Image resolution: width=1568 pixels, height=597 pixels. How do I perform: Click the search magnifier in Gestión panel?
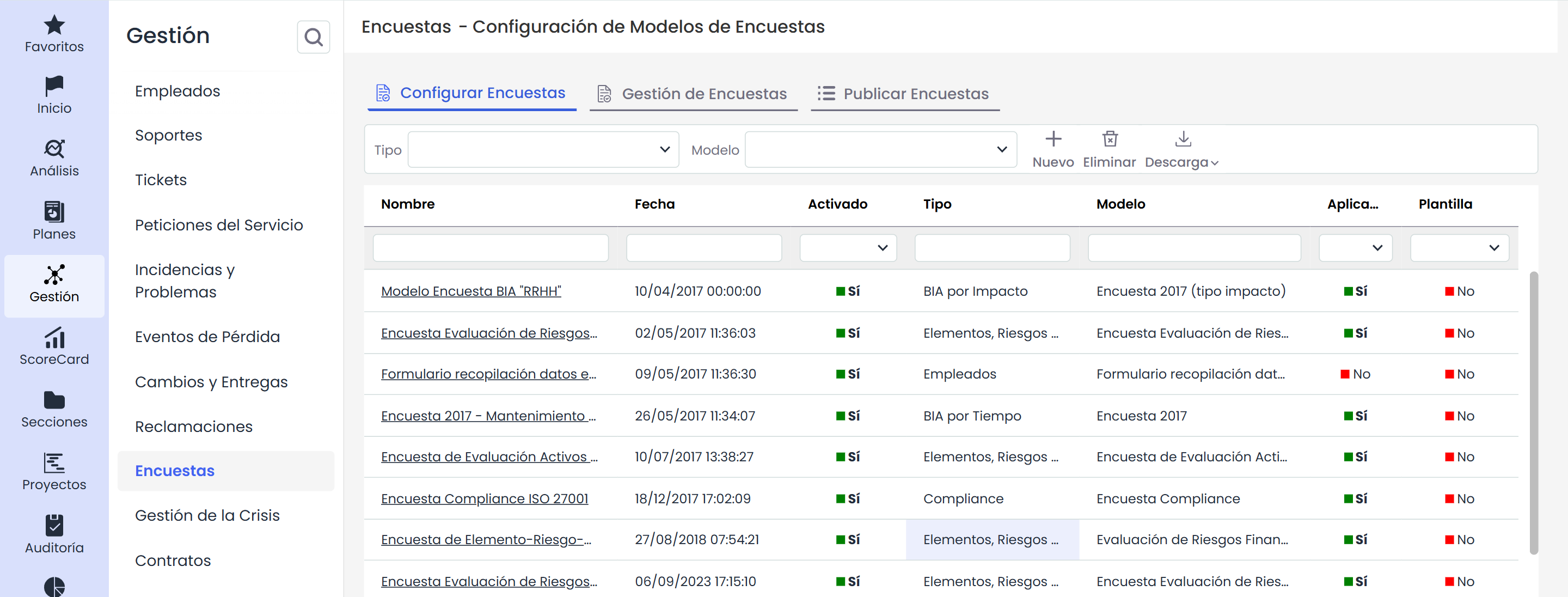click(314, 37)
